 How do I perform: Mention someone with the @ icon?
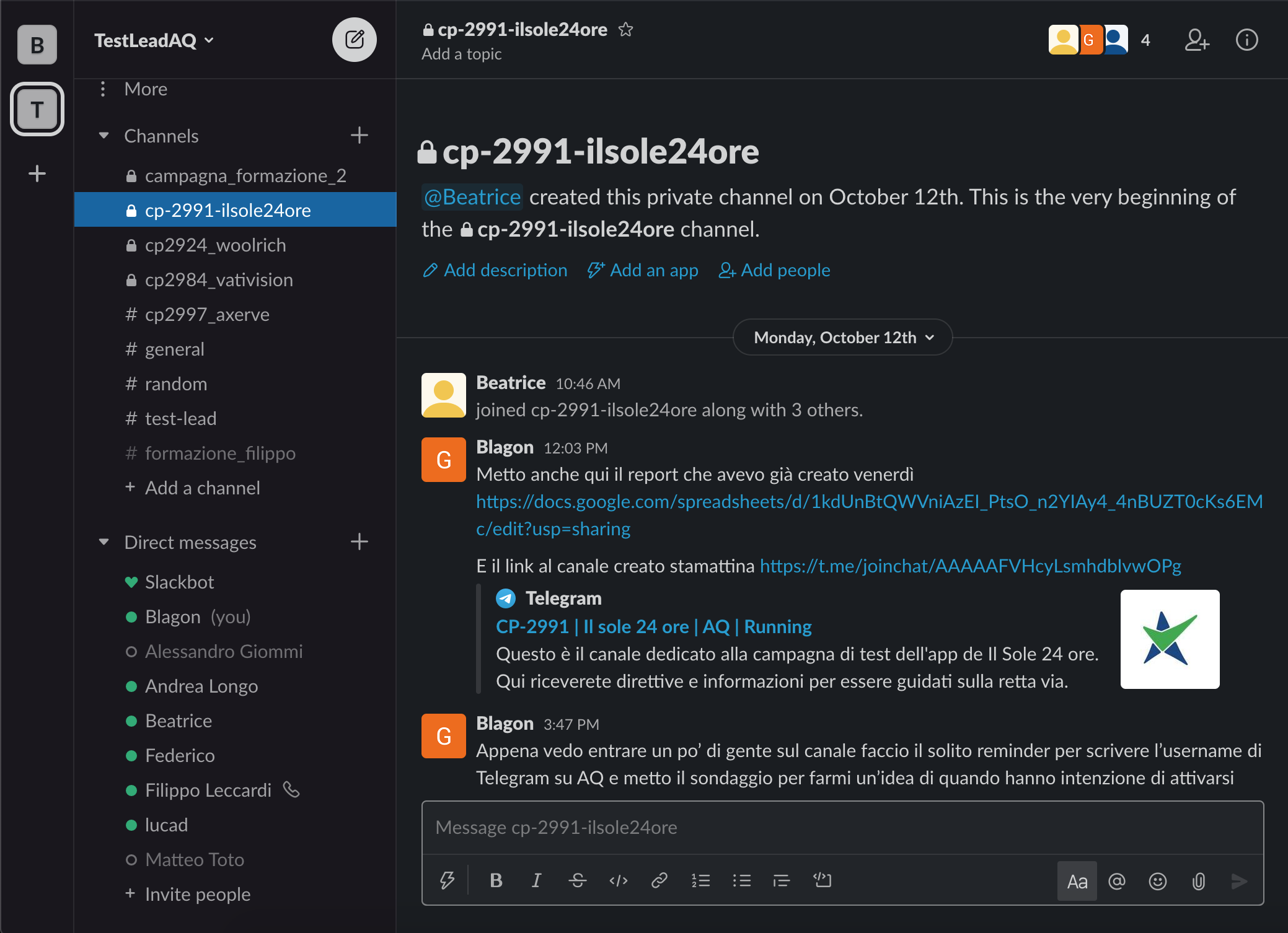(x=1117, y=881)
